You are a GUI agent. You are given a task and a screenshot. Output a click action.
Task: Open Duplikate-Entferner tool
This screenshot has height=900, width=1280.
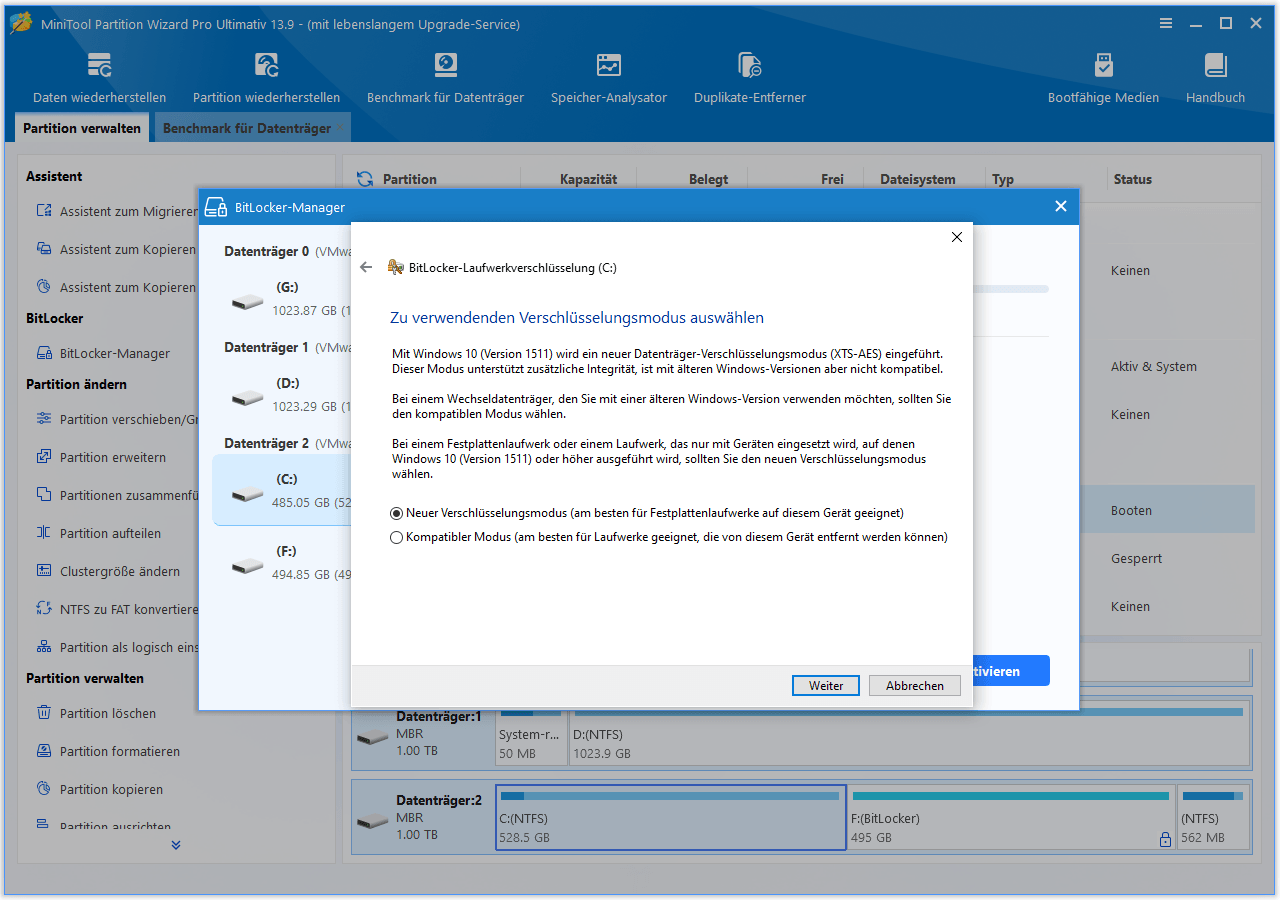[x=749, y=78]
